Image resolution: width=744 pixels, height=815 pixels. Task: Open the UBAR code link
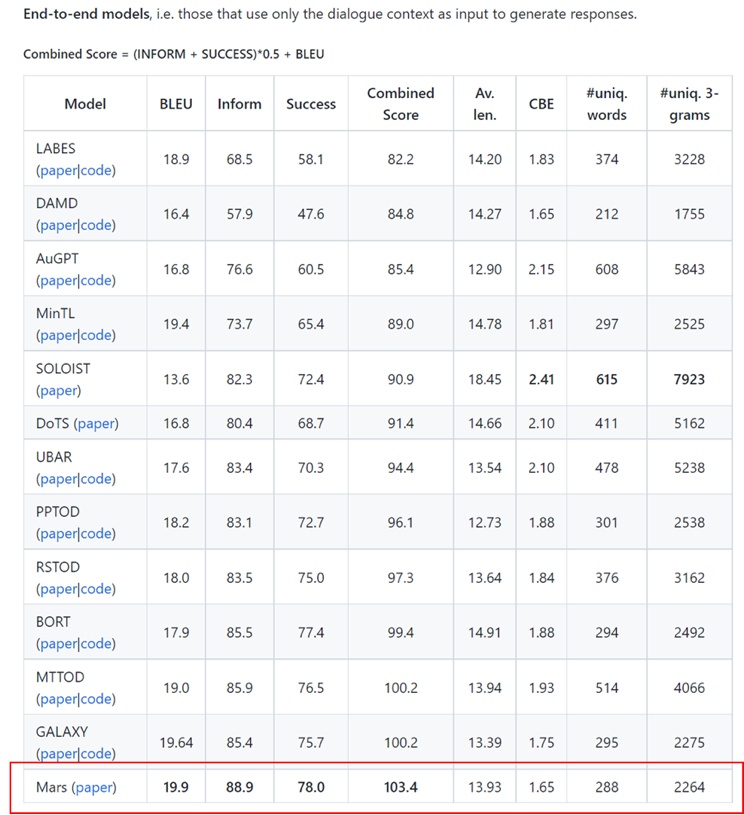point(96,479)
